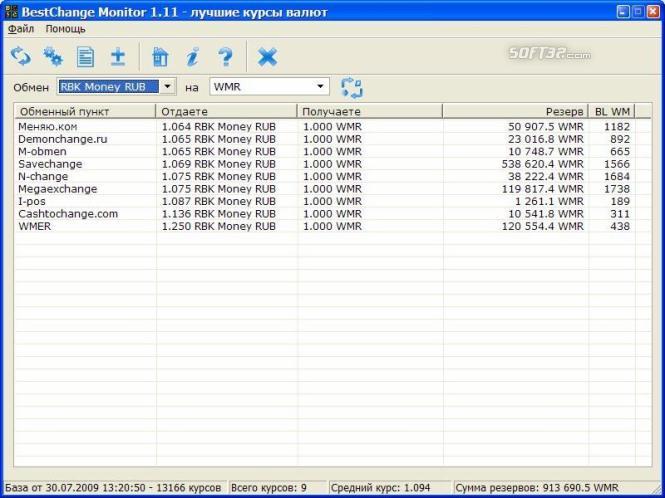Sort by BL WM column header
Image resolution: width=665 pixels, height=498 pixels.
(611, 111)
